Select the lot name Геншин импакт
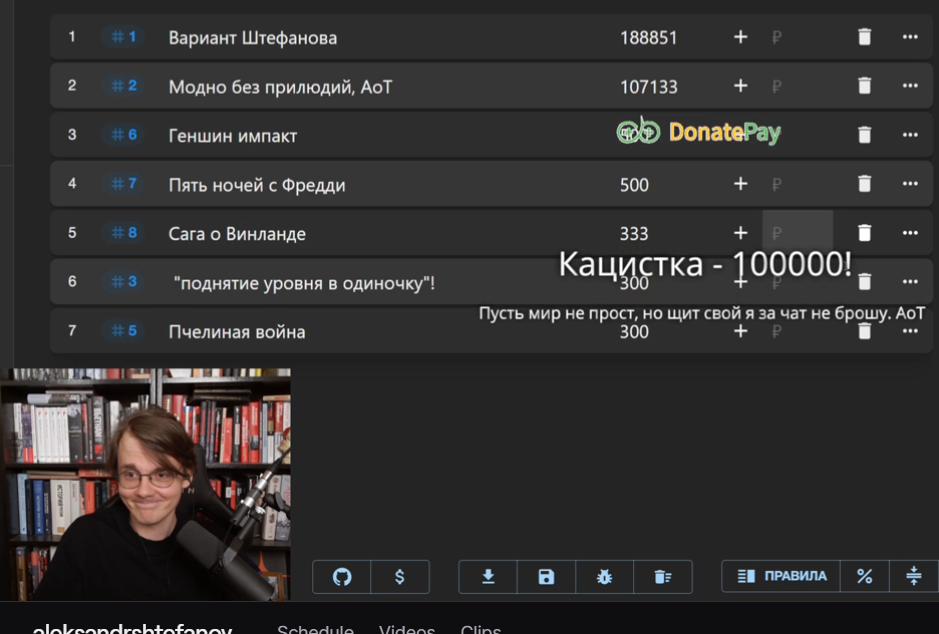Screen dimensions: 939x634 (232, 136)
